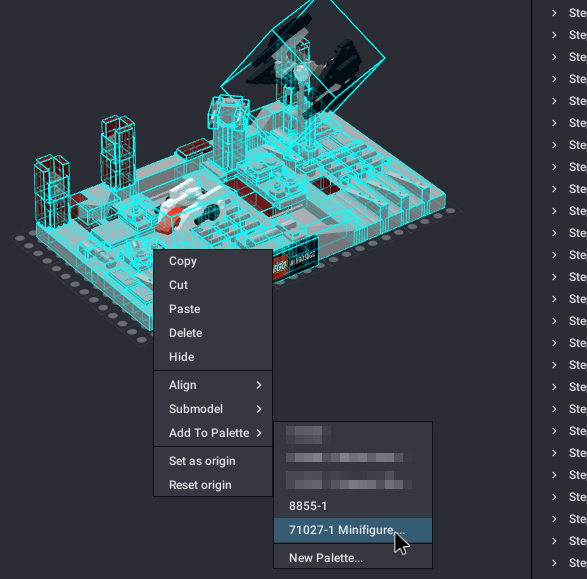The image size is (587, 579).
Task: Add selection to palette 8855-1
Action: [x=353, y=506]
